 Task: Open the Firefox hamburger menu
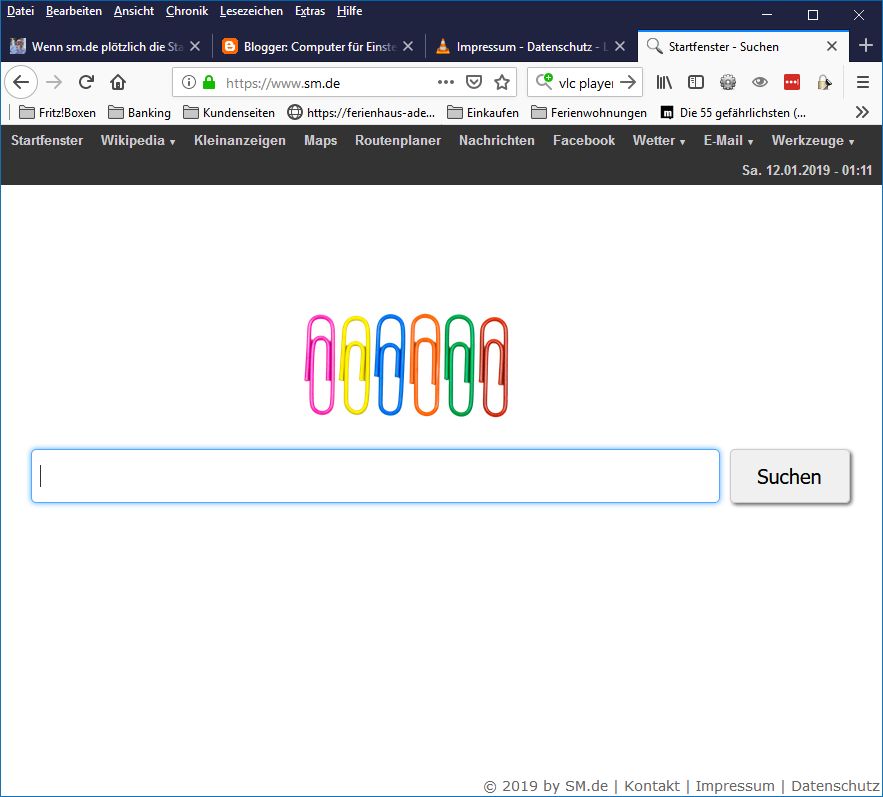coord(863,82)
